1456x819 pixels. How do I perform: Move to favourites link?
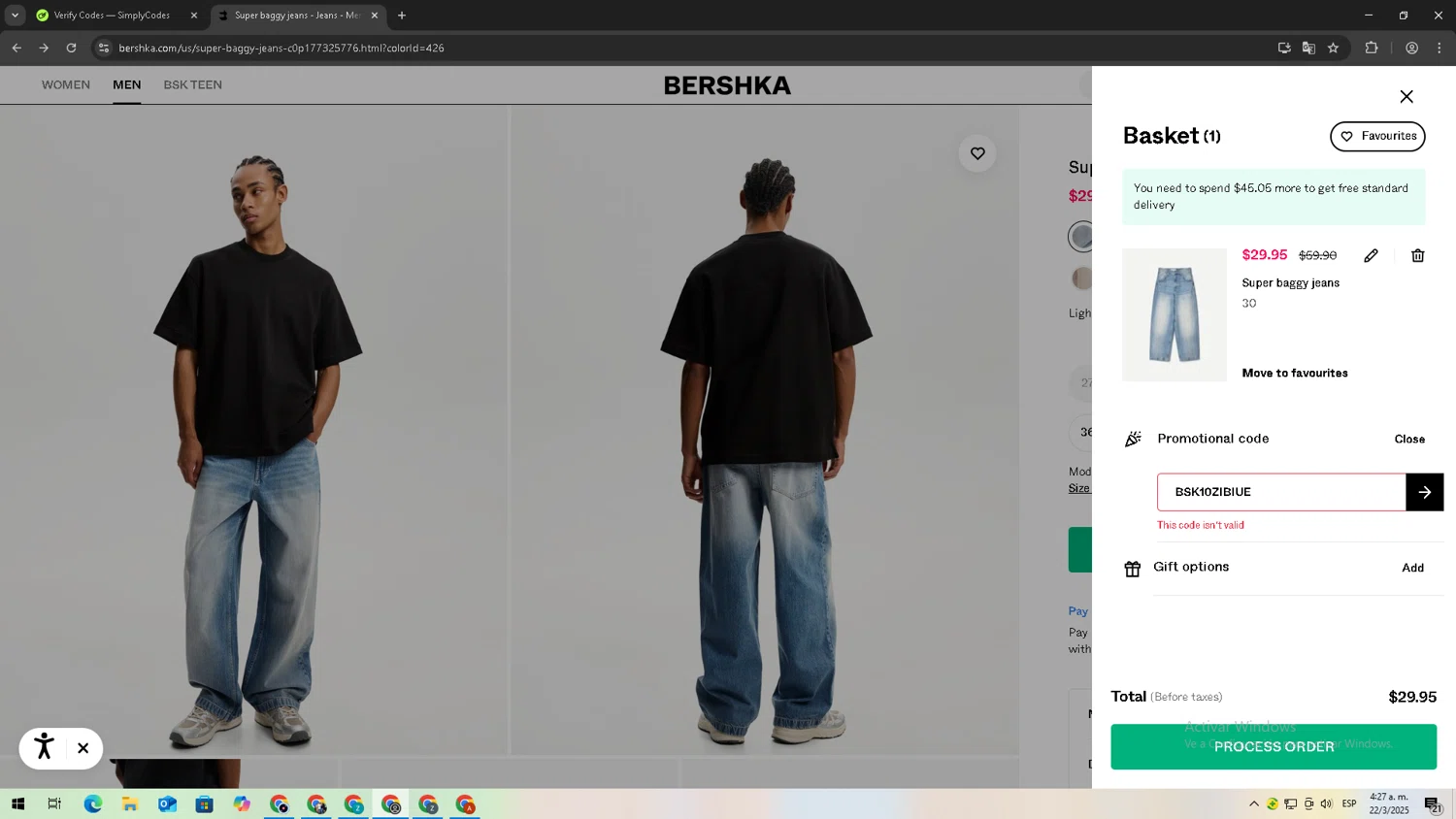[x=1295, y=373]
